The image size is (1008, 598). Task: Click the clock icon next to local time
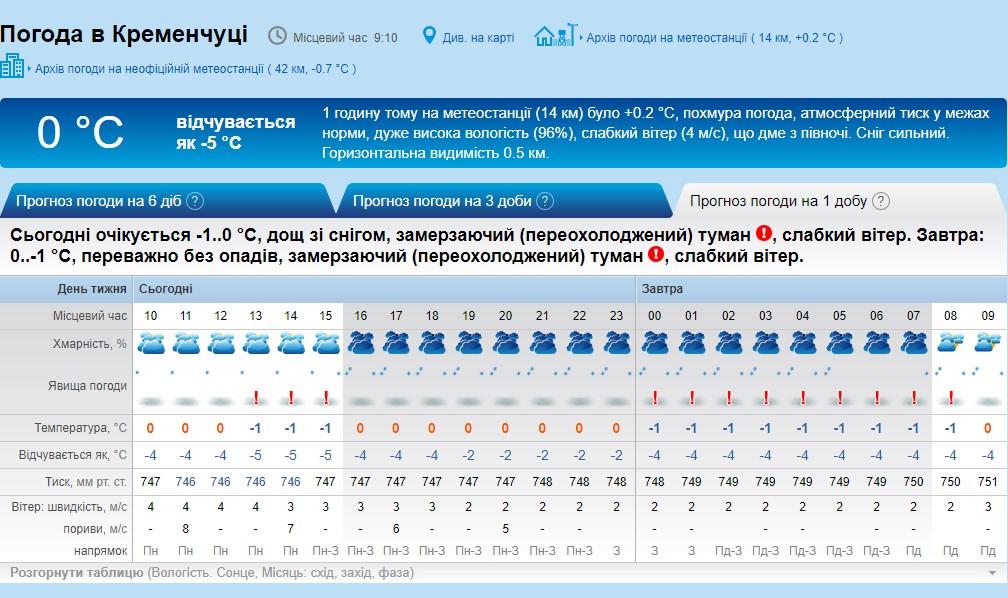pyautogui.click(x=277, y=36)
